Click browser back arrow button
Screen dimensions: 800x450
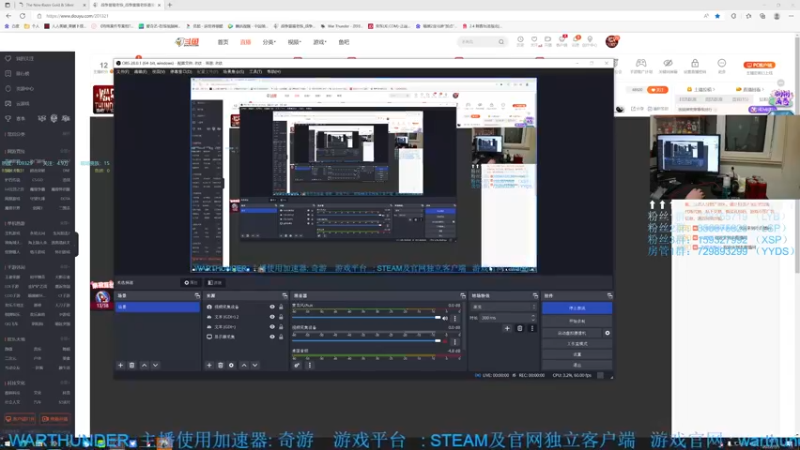(x=9, y=16)
